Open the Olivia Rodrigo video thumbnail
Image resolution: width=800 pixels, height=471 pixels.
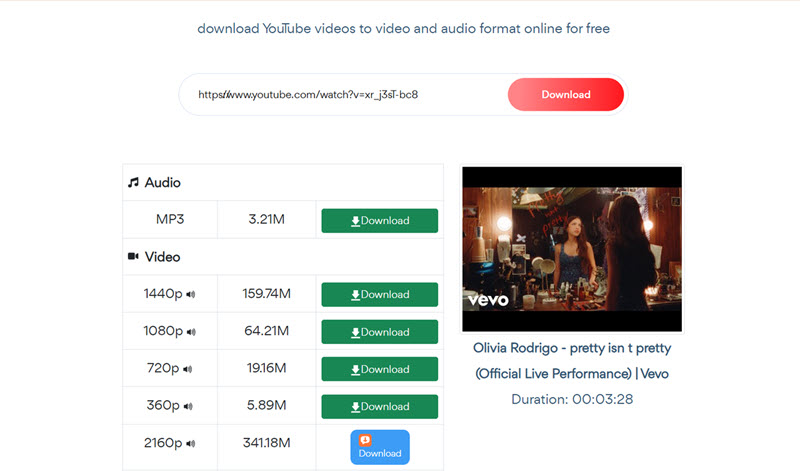(572, 249)
